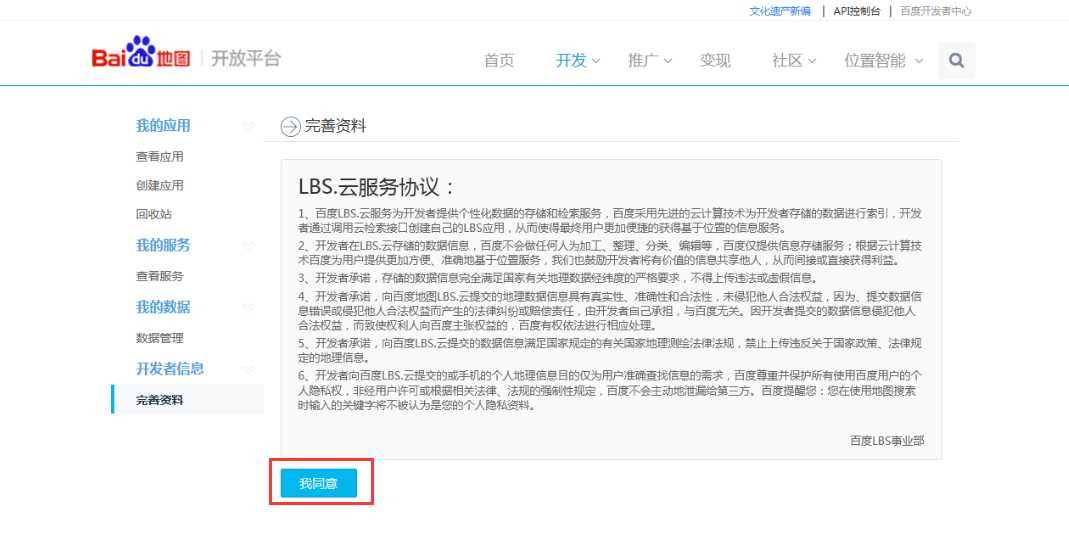Click the LBS.云服务协议 heading
Image resolution: width=1069 pixels, height=549 pixels.
[376, 187]
